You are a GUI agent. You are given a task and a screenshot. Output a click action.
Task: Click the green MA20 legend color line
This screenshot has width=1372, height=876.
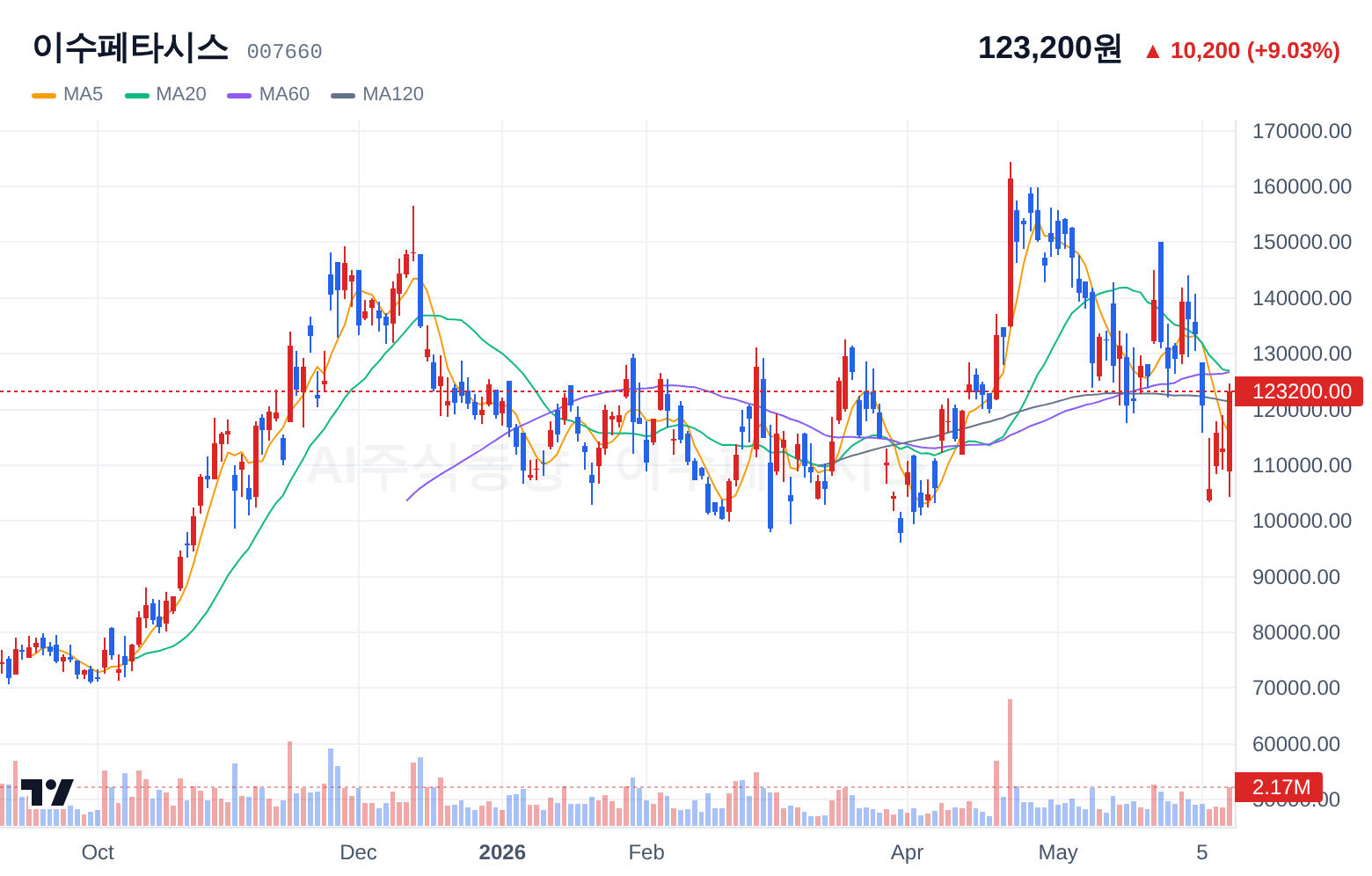coord(137,95)
